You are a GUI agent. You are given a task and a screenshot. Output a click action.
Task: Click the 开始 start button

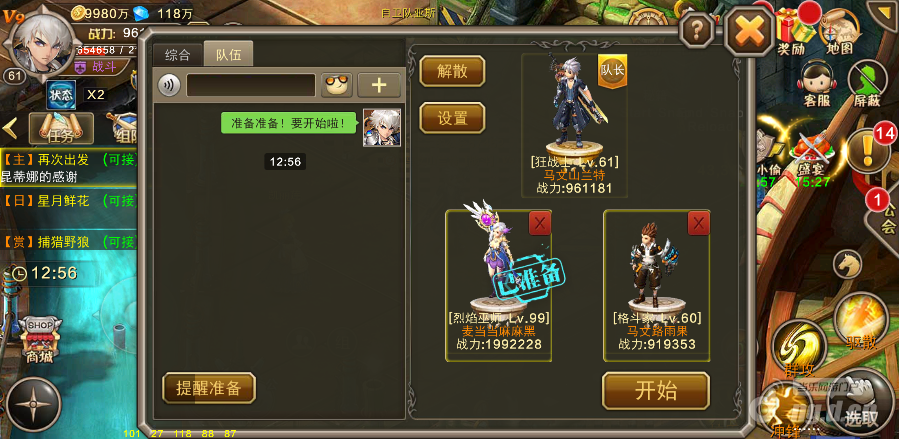(656, 391)
